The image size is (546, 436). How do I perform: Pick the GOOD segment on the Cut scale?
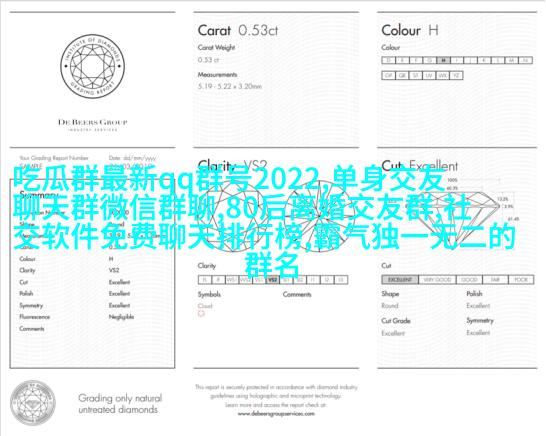click(469, 280)
